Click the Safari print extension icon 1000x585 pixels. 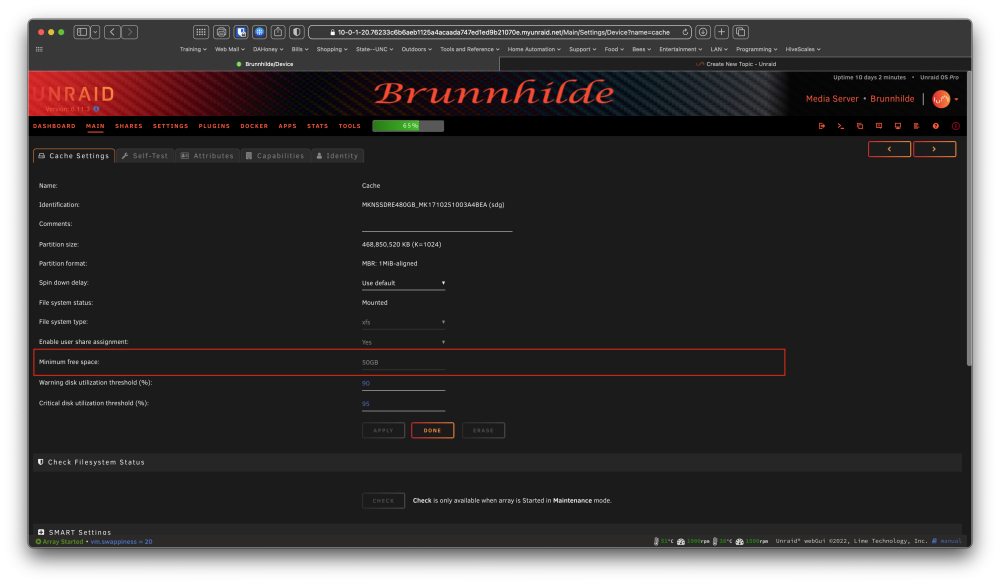point(221,32)
